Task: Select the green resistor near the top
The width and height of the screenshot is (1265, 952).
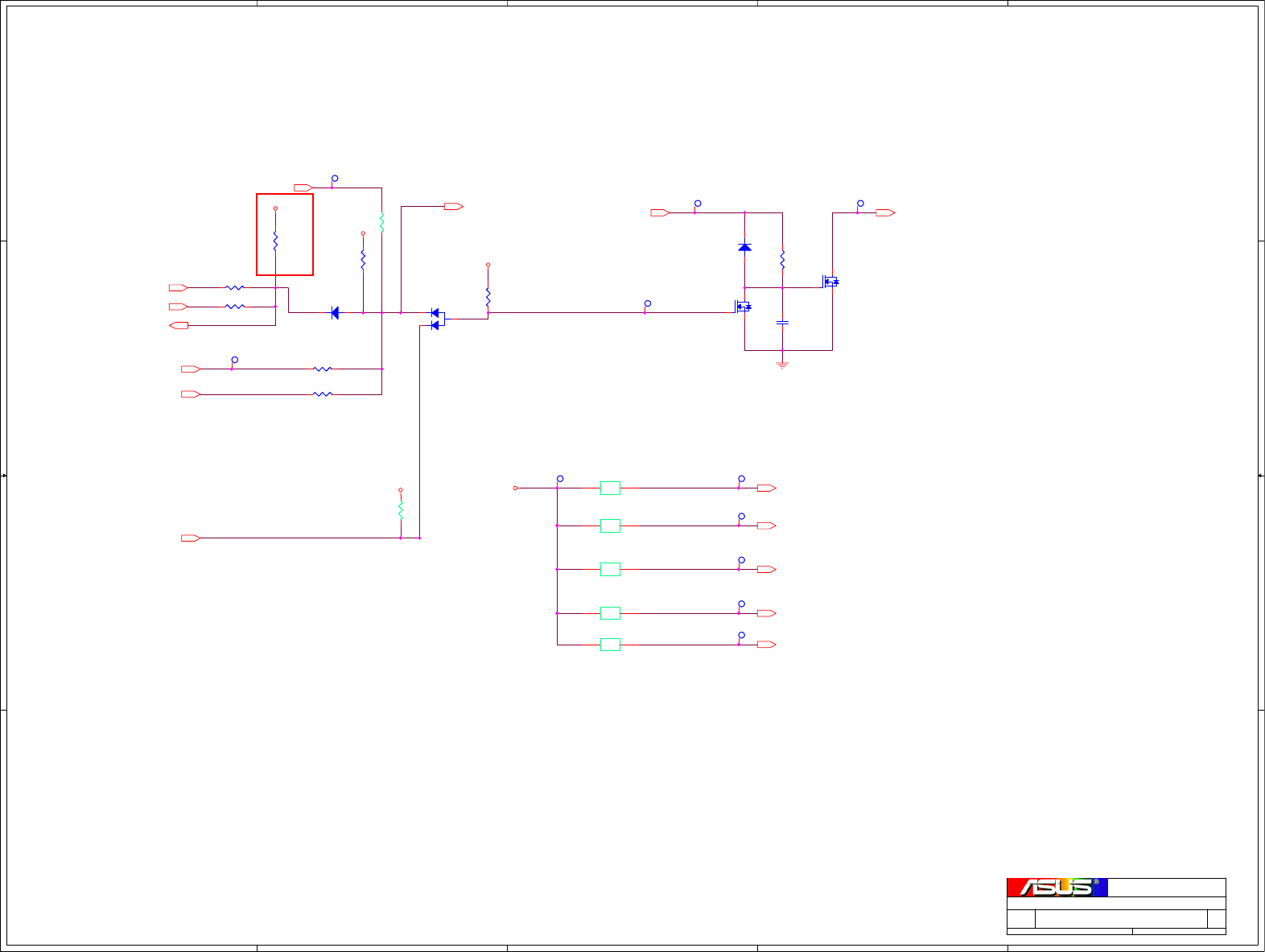Action: point(381,222)
